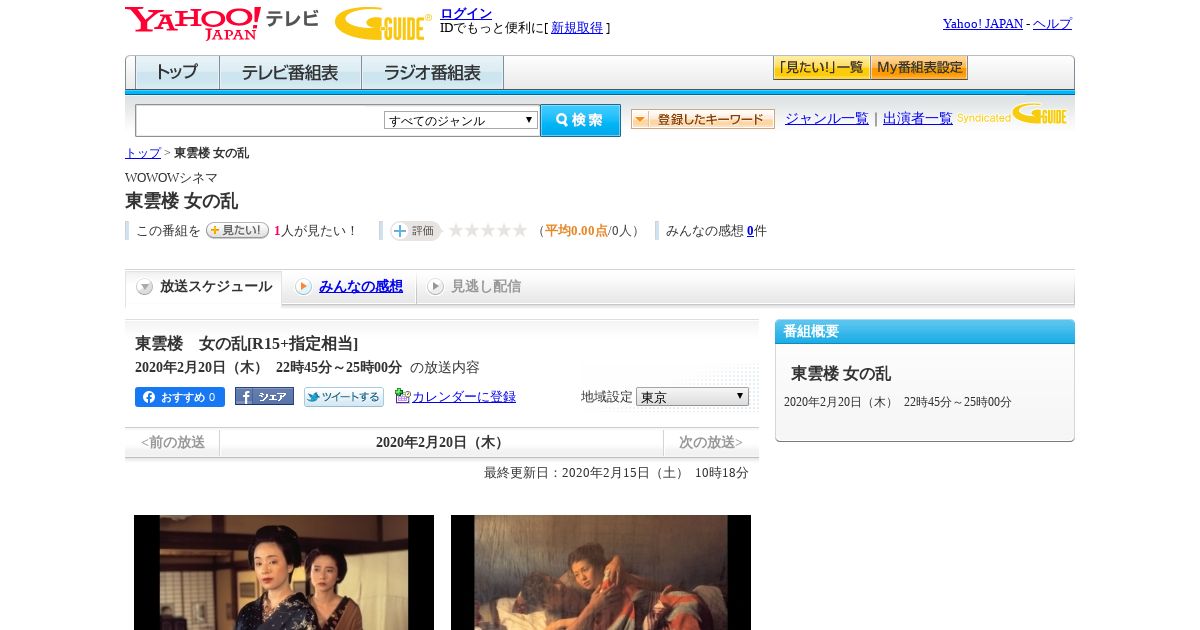
Task: Click the Facebook おすすめ button
Action: (x=180, y=397)
